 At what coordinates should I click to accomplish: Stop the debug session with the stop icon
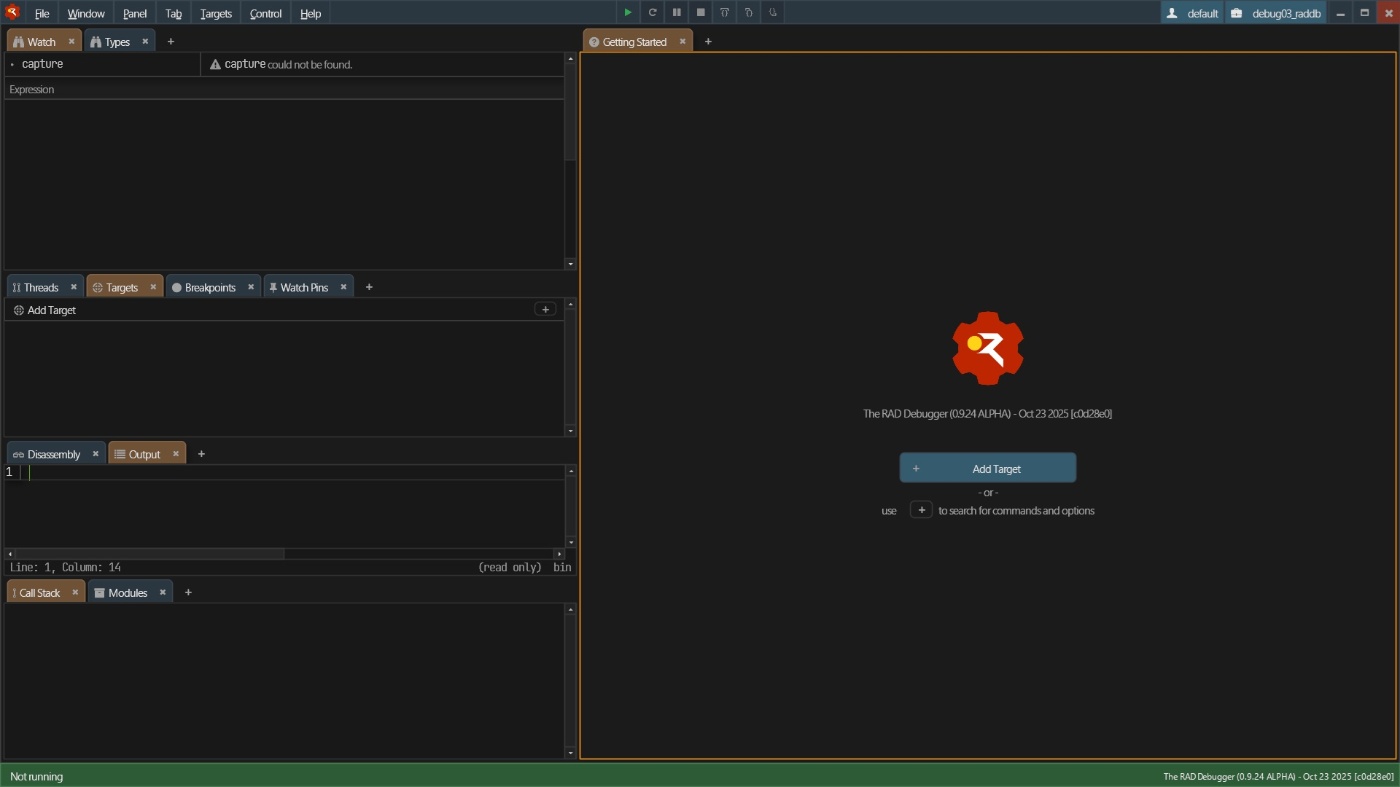coord(700,13)
